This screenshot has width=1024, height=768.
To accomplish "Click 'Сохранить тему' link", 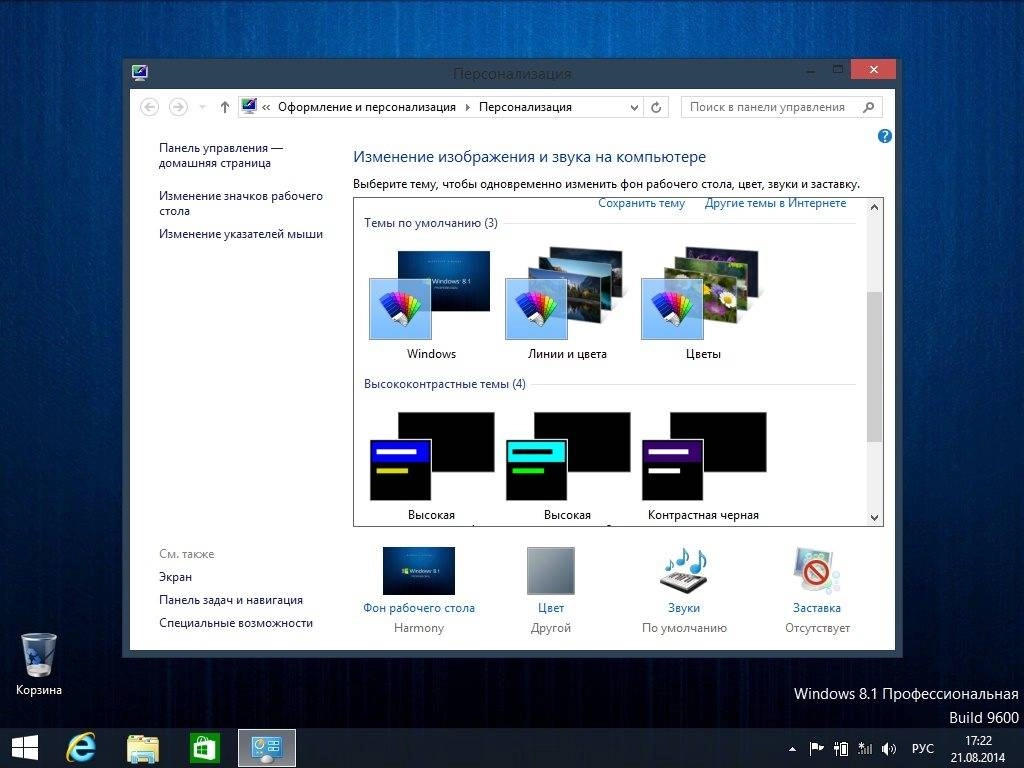I will [x=641, y=203].
